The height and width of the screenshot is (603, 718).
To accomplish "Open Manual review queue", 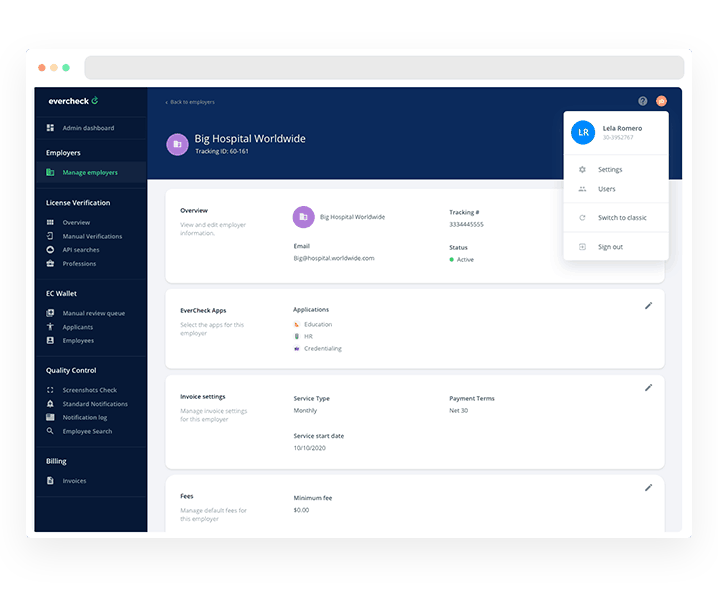I will point(93,314).
